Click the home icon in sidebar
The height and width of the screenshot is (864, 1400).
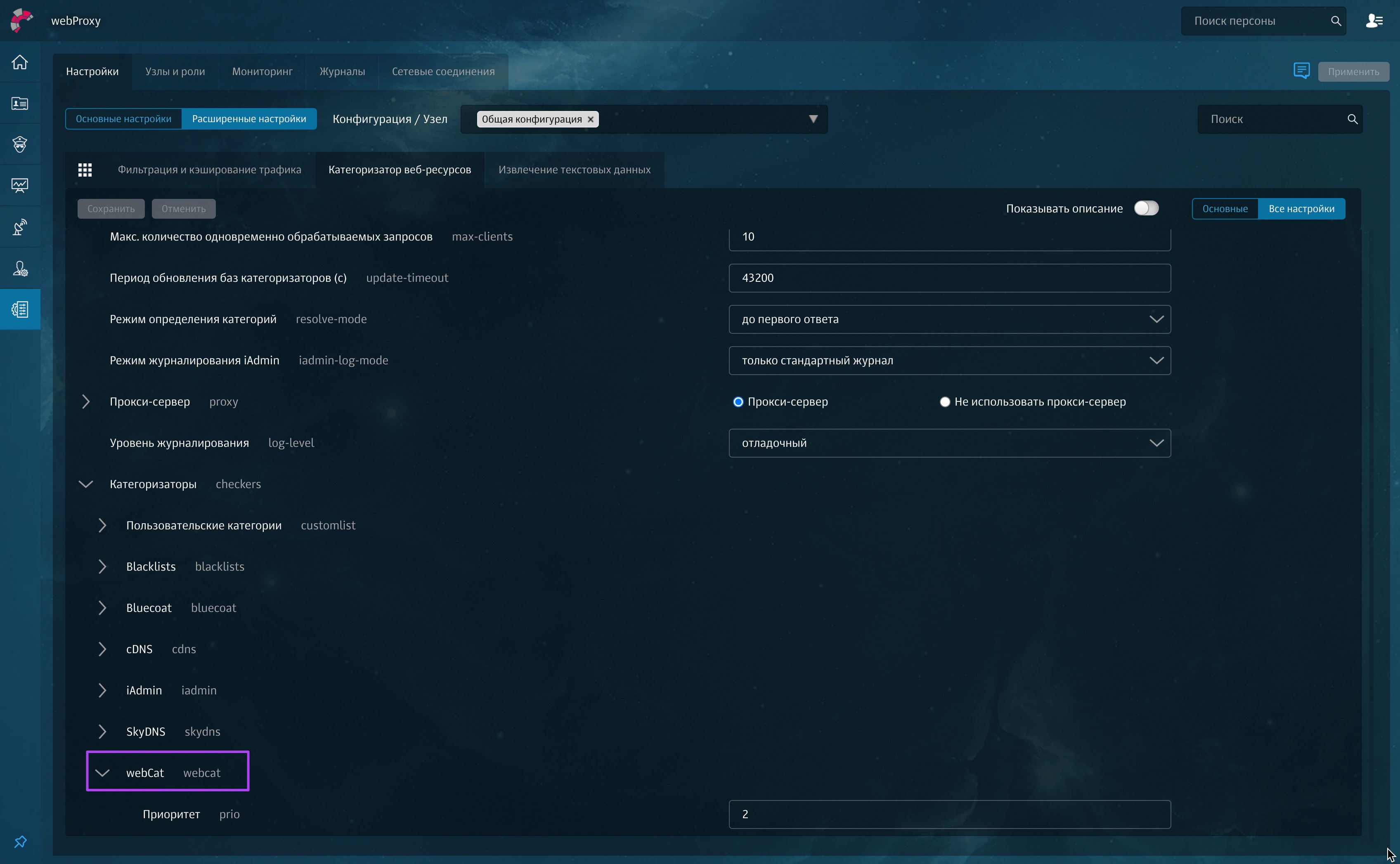(20, 62)
